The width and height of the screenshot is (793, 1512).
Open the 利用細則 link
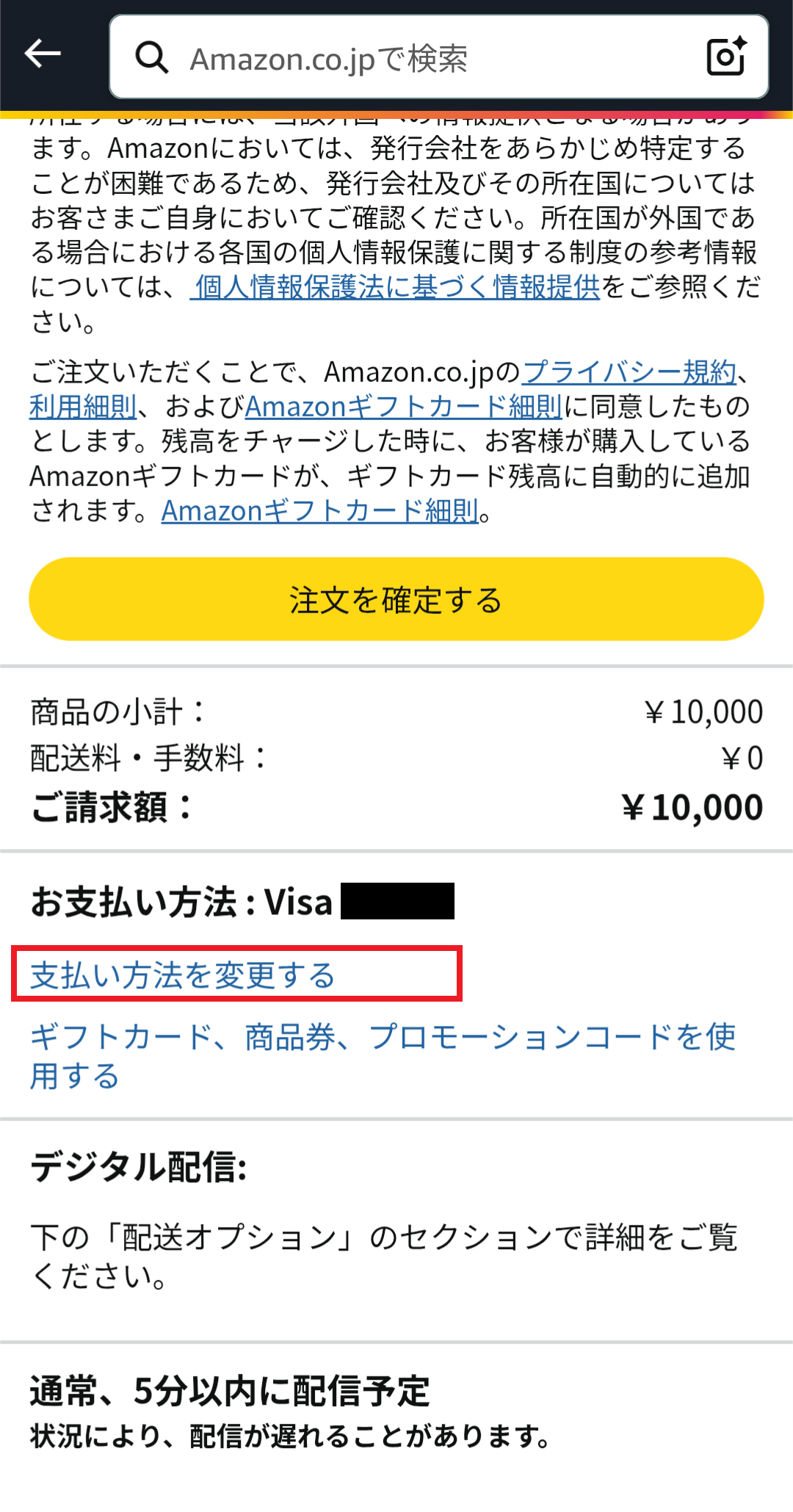point(83,406)
